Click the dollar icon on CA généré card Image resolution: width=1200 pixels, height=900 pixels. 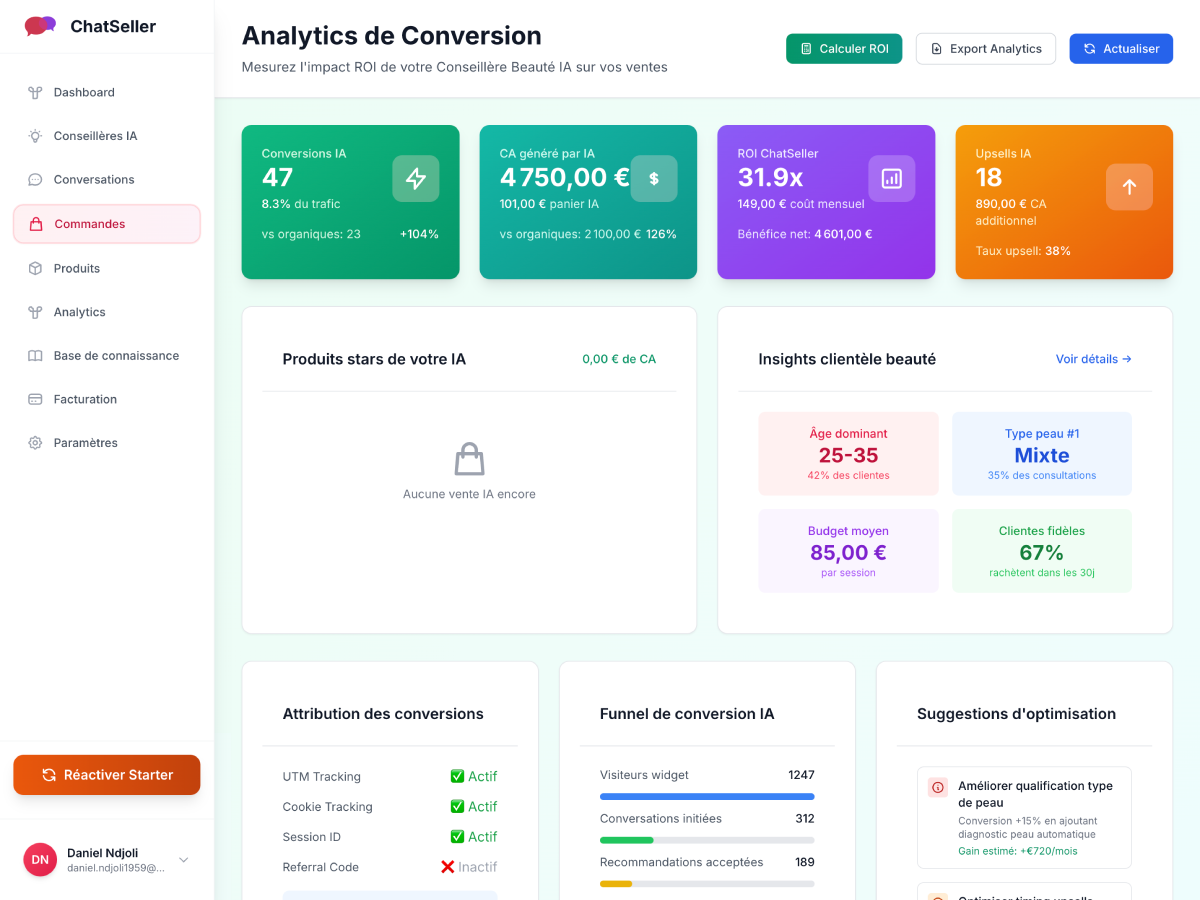point(654,178)
